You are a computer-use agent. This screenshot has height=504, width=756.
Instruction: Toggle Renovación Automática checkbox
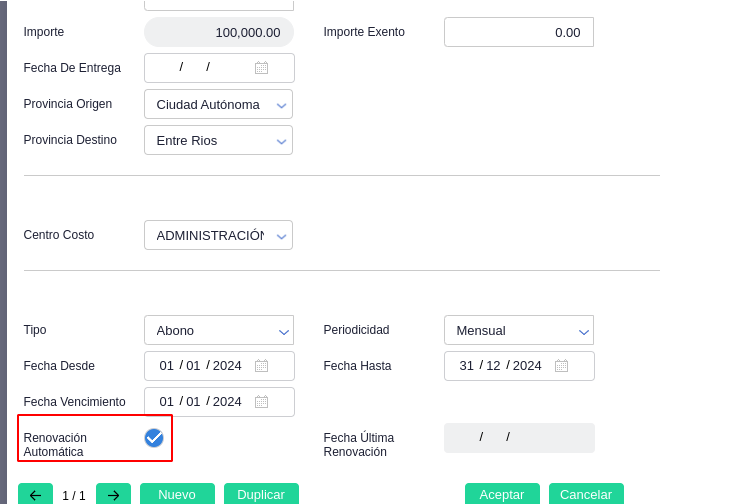(154, 438)
